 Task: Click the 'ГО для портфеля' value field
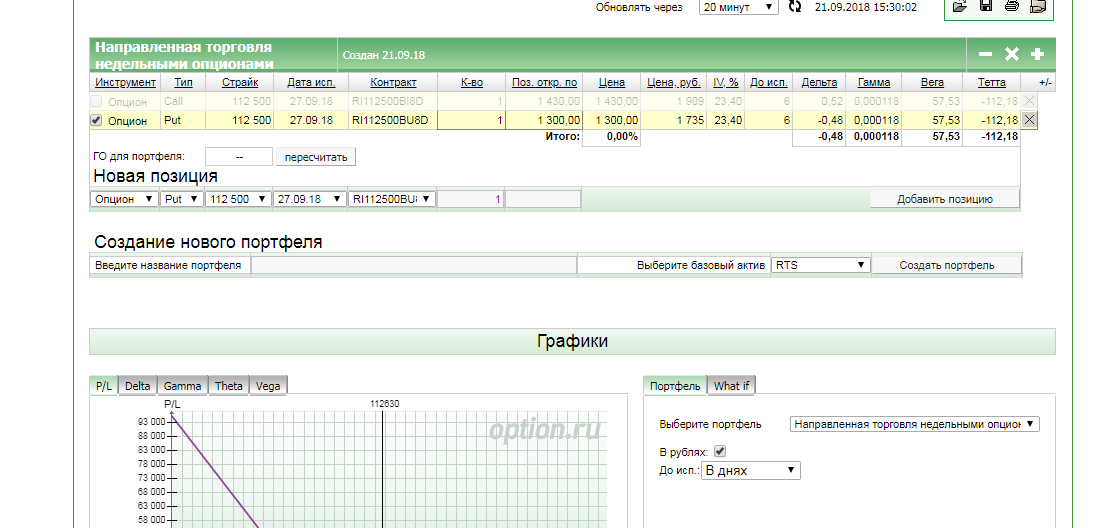(239, 157)
